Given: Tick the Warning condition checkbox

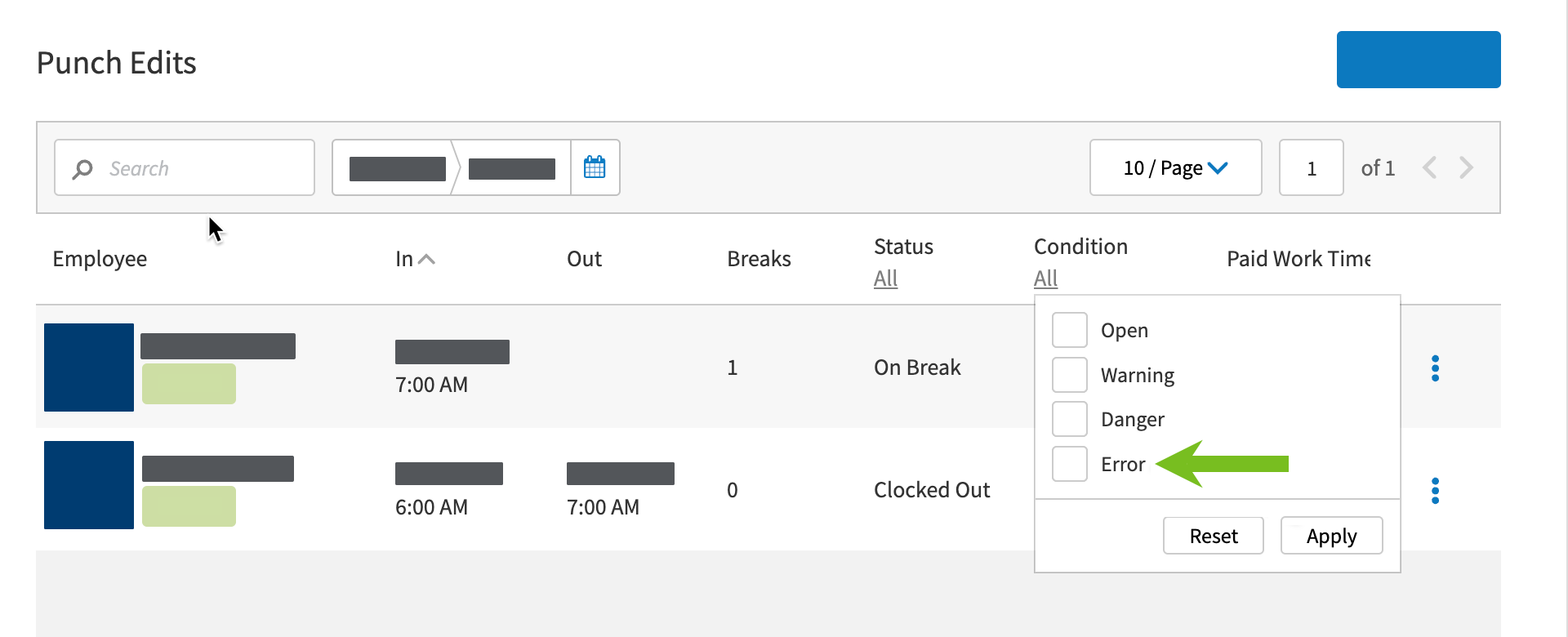Looking at the screenshot, I should (x=1069, y=375).
